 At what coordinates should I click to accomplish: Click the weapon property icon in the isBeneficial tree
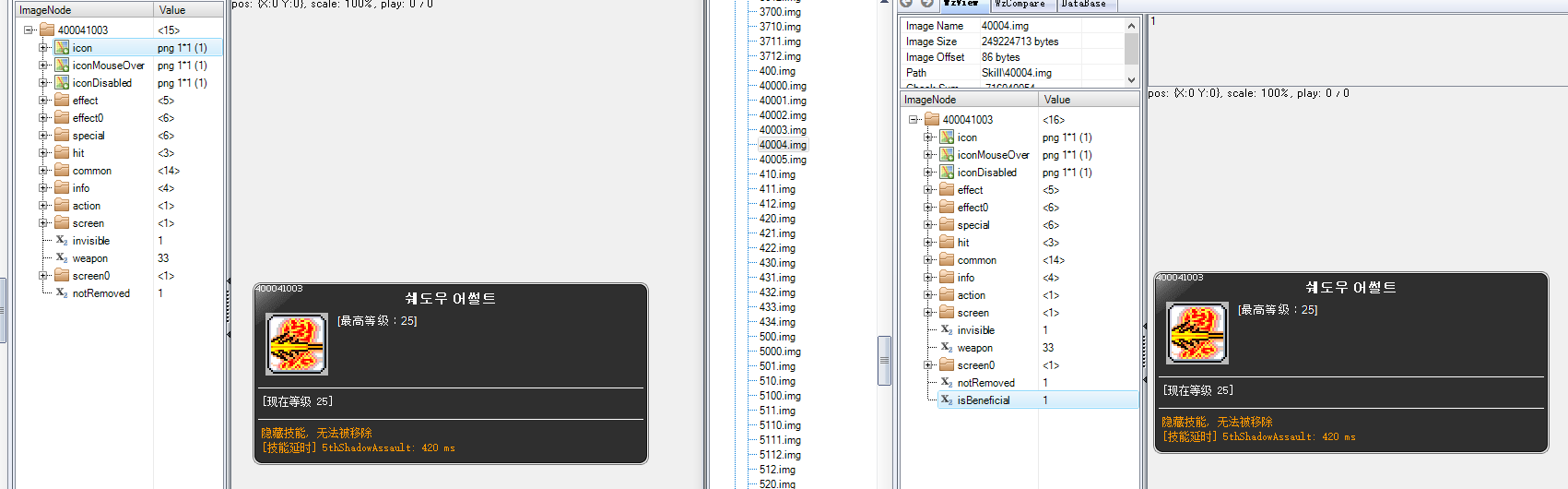[946, 348]
